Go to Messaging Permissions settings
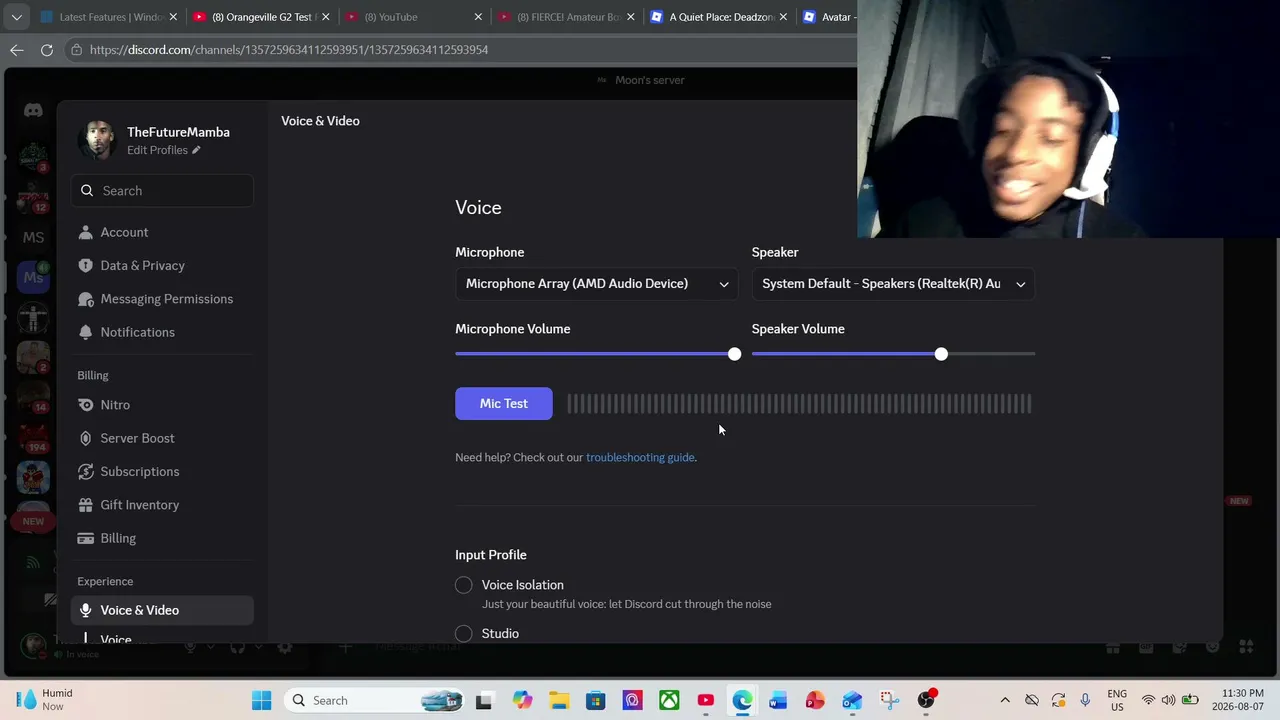This screenshot has width=1280, height=720. click(x=162, y=299)
